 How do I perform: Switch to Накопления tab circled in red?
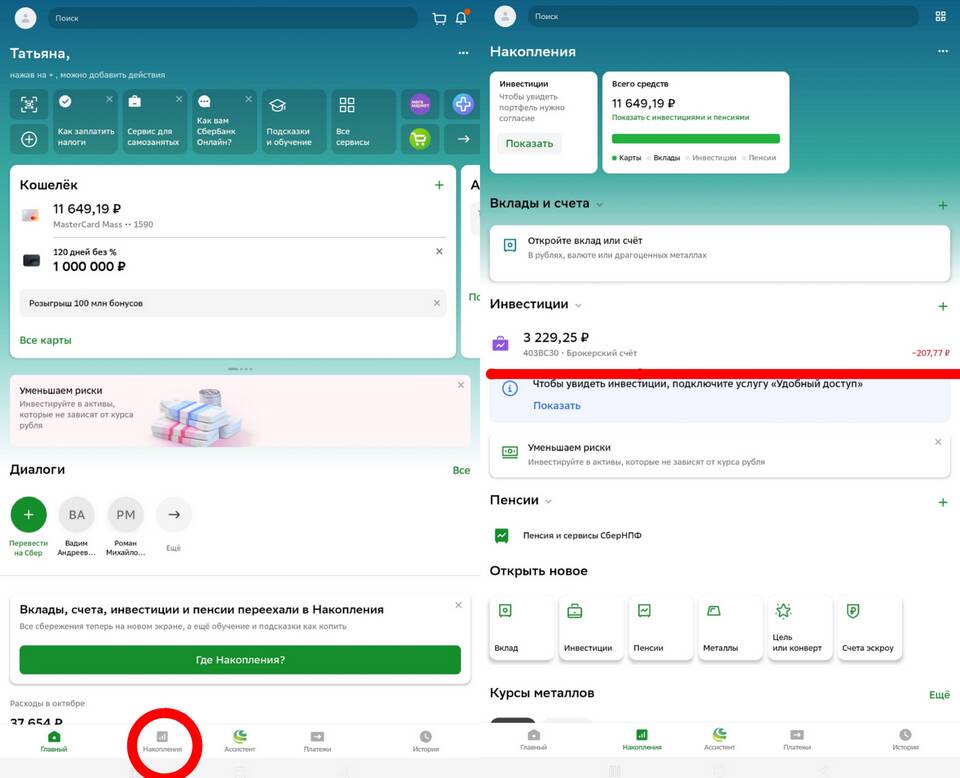(162, 741)
